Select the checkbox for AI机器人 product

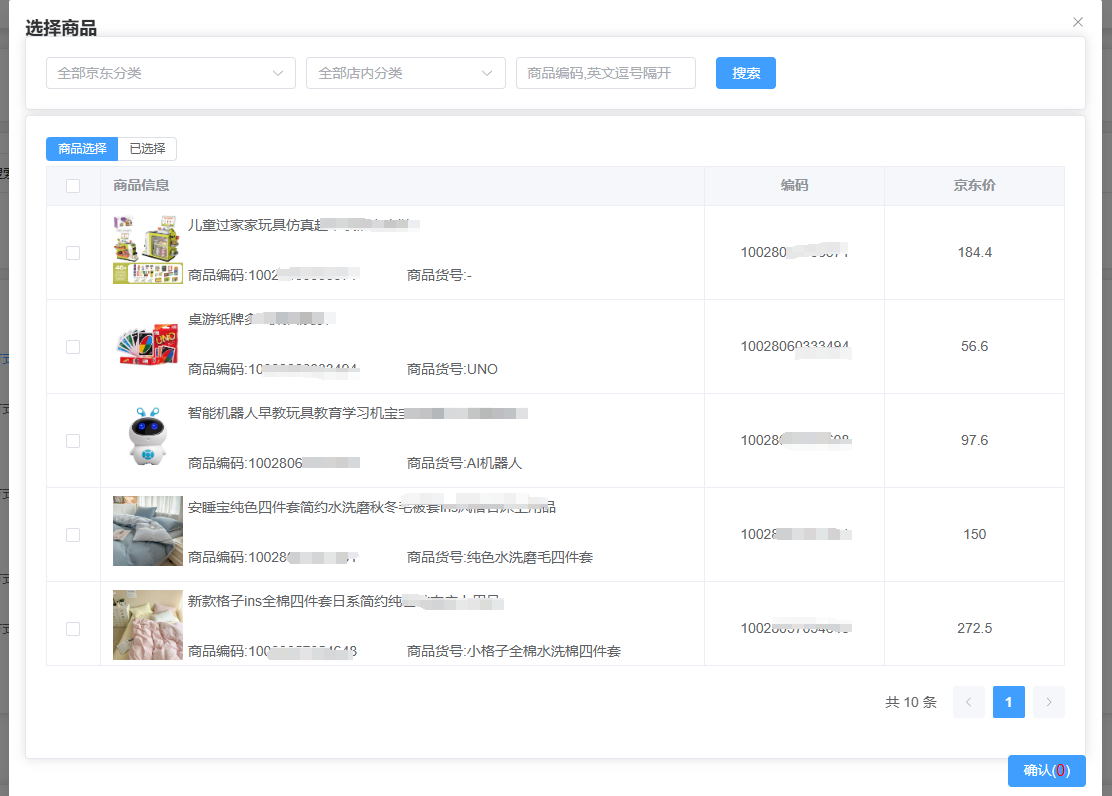(73, 441)
